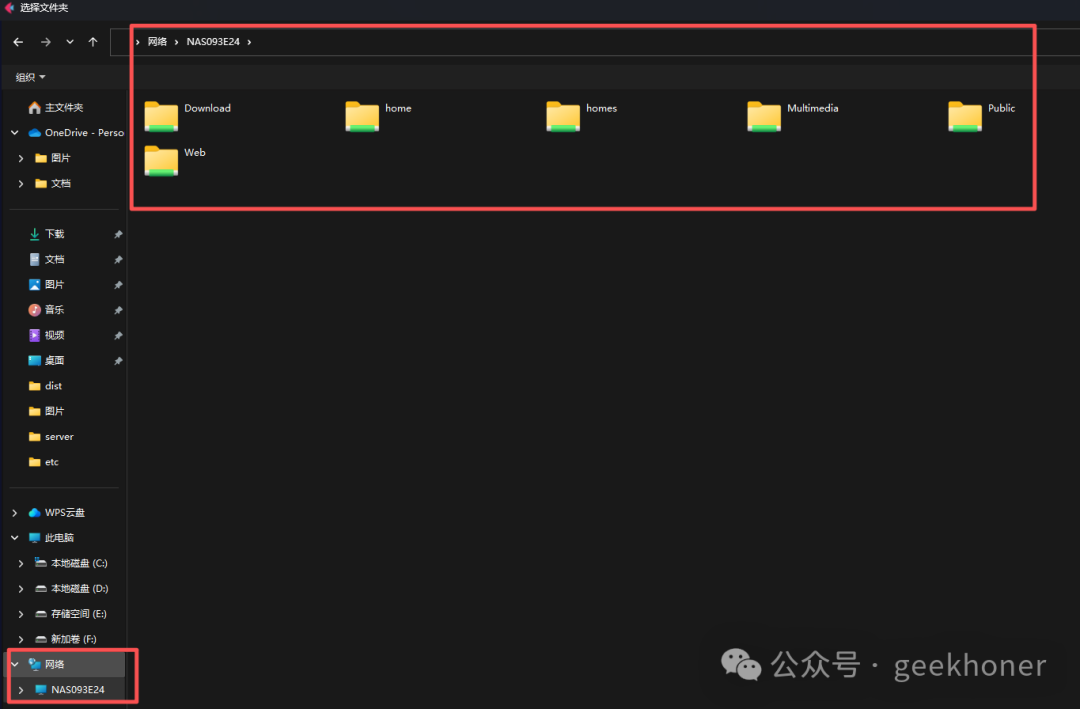The width and height of the screenshot is (1080, 709).
Task: Expand the WPS云盘 tree node
Action: pyautogui.click(x=14, y=513)
